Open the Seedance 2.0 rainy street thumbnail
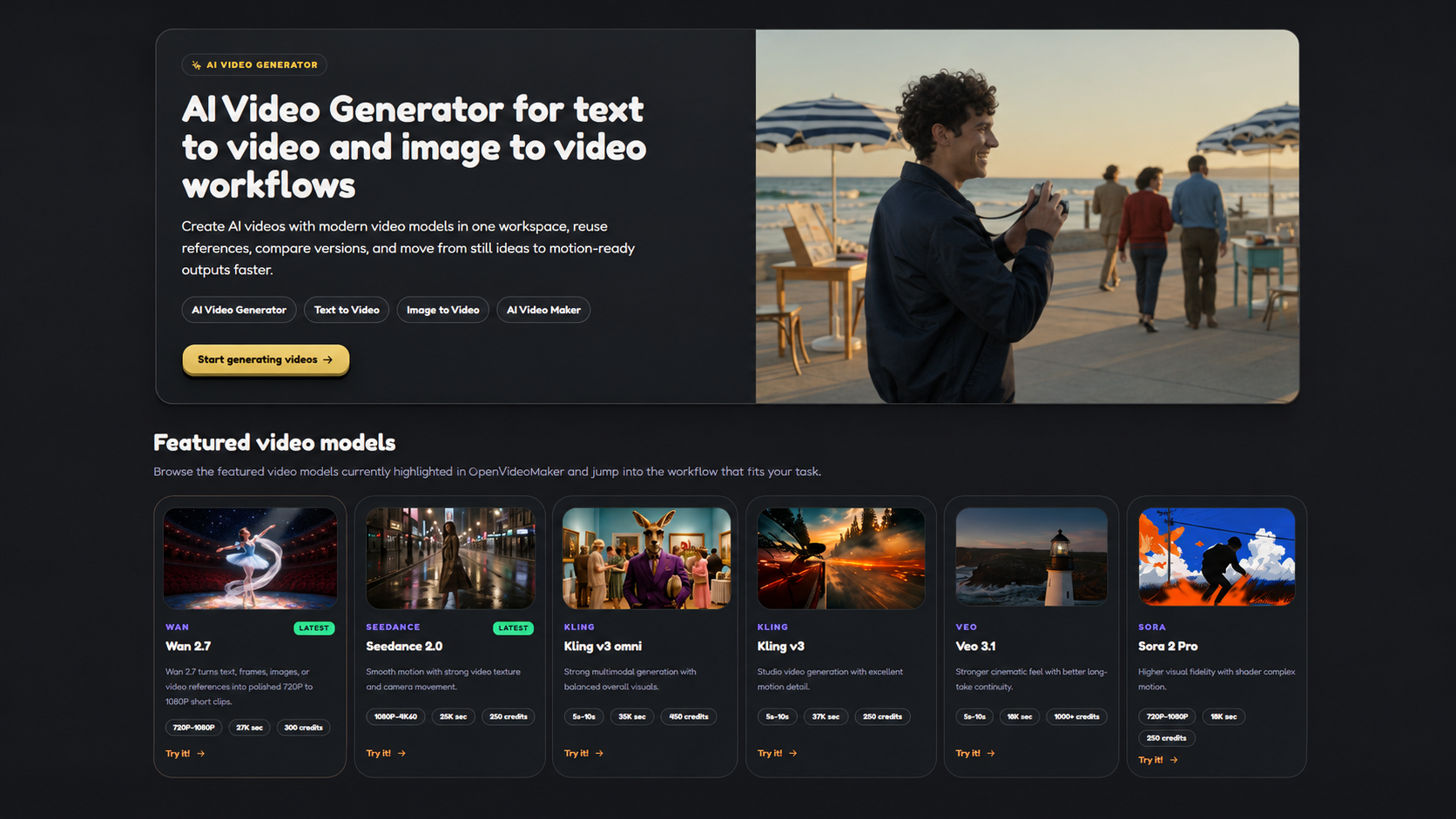Image resolution: width=1456 pixels, height=819 pixels. [450, 558]
